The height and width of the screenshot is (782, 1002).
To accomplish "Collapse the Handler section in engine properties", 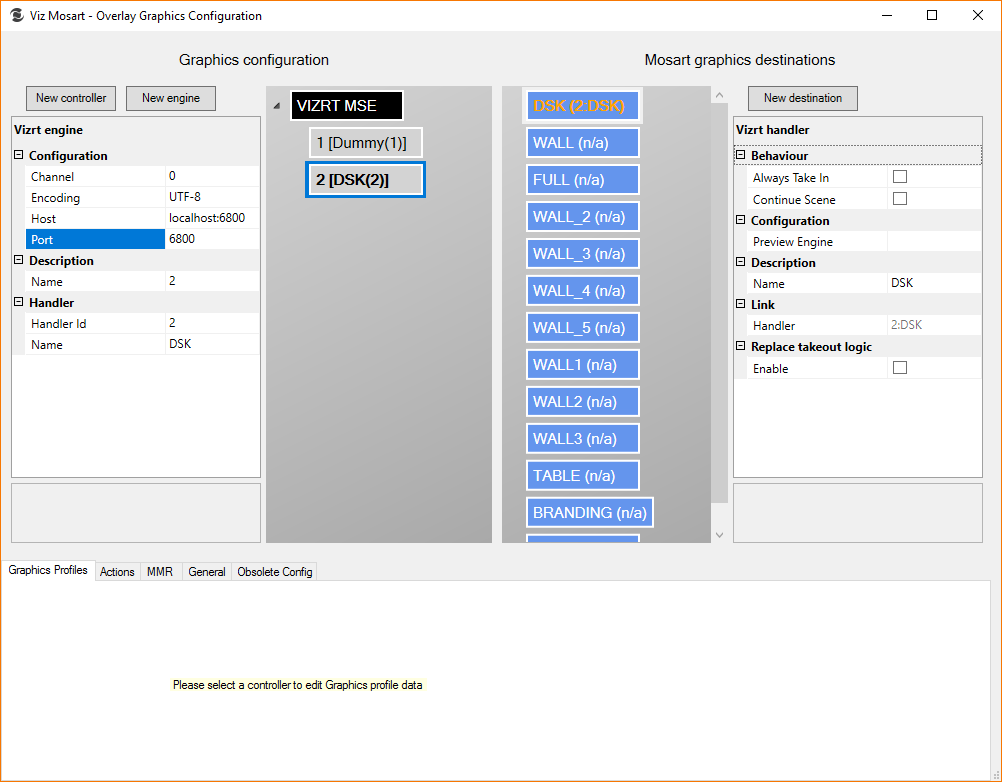I will (19, 303).
